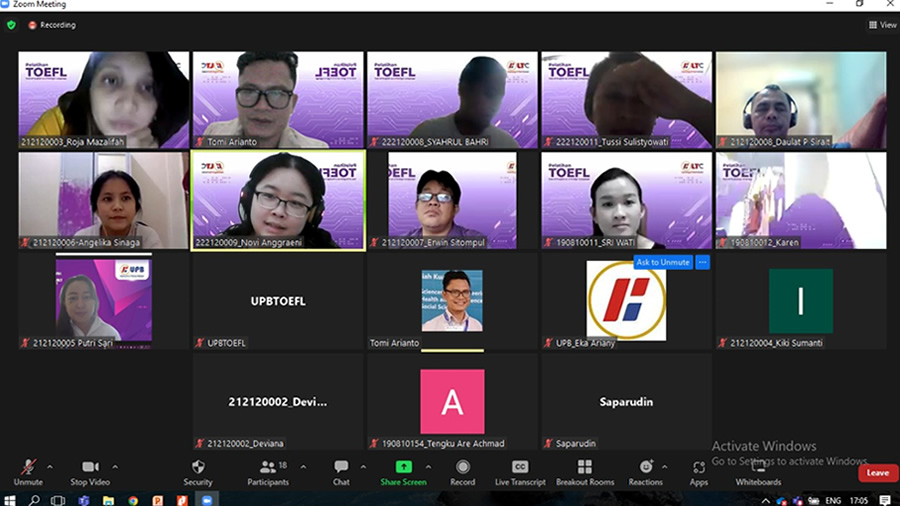Screen dimensions: 900x506
Task: Open the View layout menu
Action: coord(882,25)
